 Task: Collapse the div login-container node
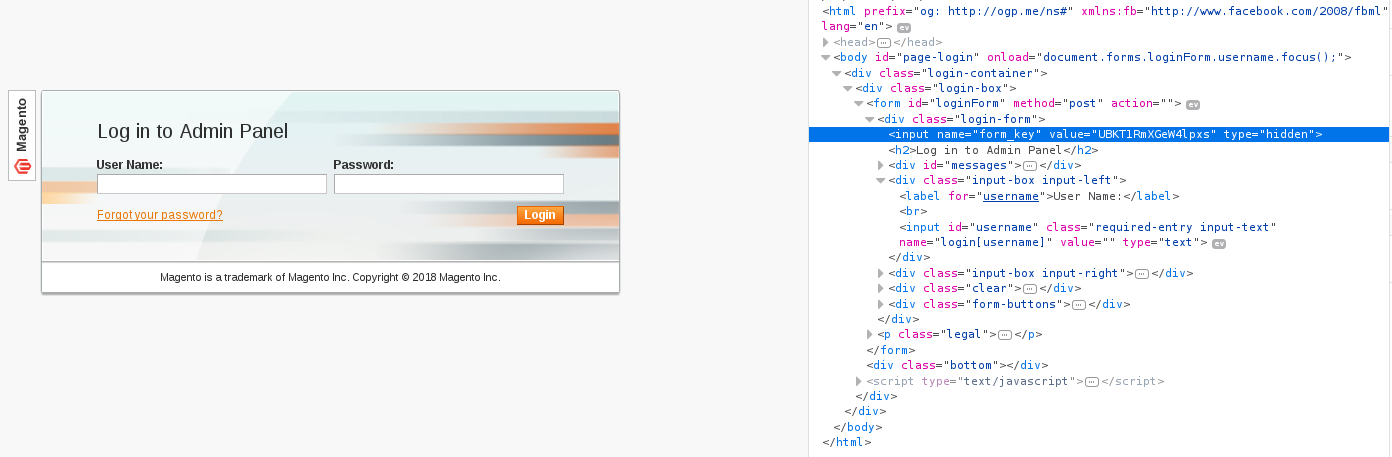(x=836, y=73)
